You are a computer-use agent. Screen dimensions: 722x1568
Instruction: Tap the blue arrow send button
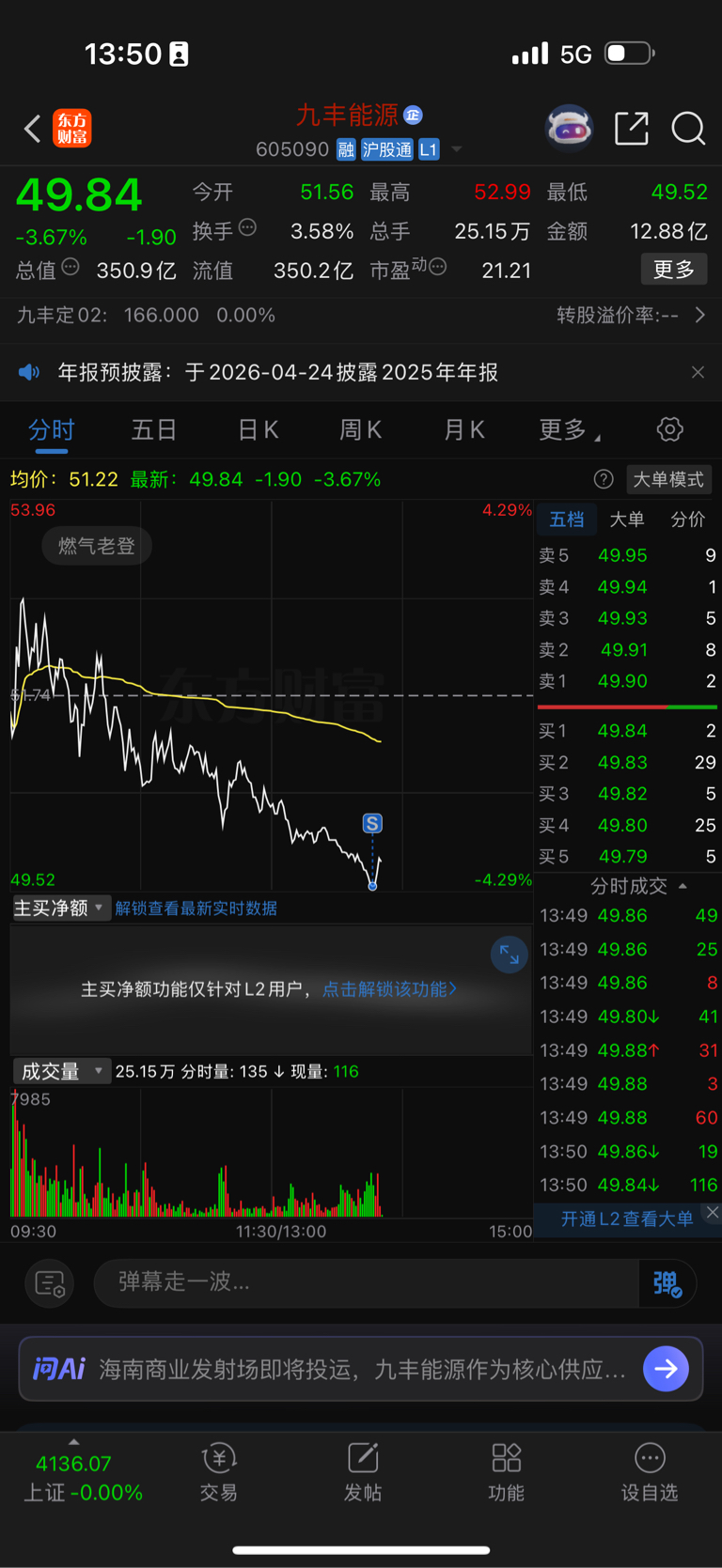tap(666, 1369)
